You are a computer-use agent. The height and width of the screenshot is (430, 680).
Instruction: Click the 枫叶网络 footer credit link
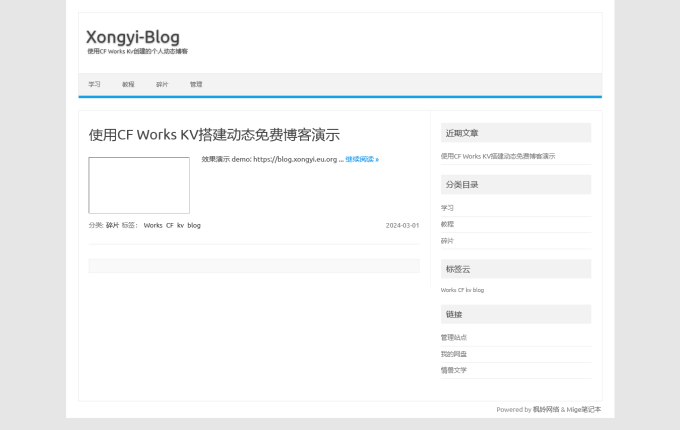[x=546, y=409]
